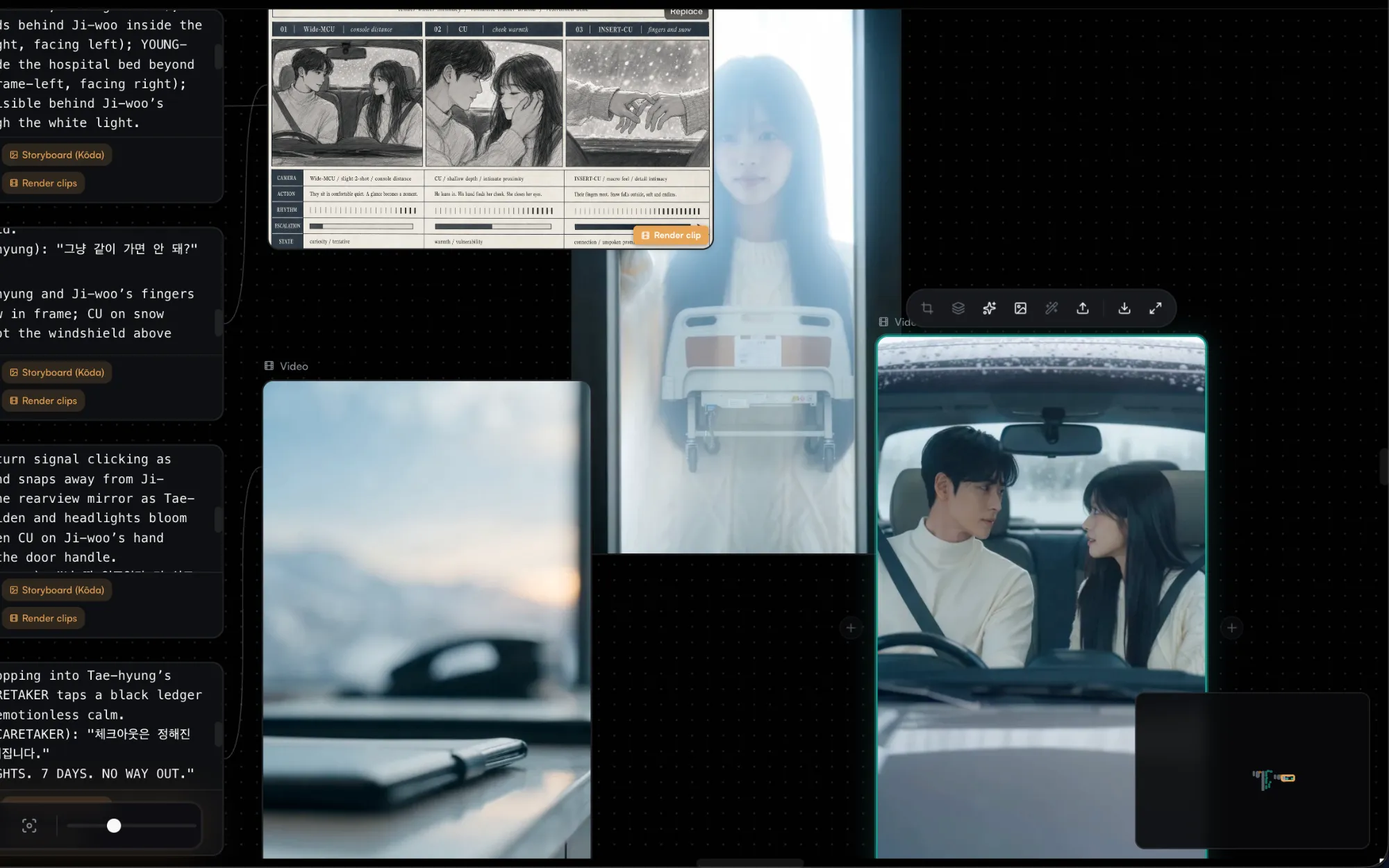The width and height of the screenshot is (1389, 868).
Task: Click the text "de the hospital bed beyond"
Action: pyautogui.click(x=97, y=65)
